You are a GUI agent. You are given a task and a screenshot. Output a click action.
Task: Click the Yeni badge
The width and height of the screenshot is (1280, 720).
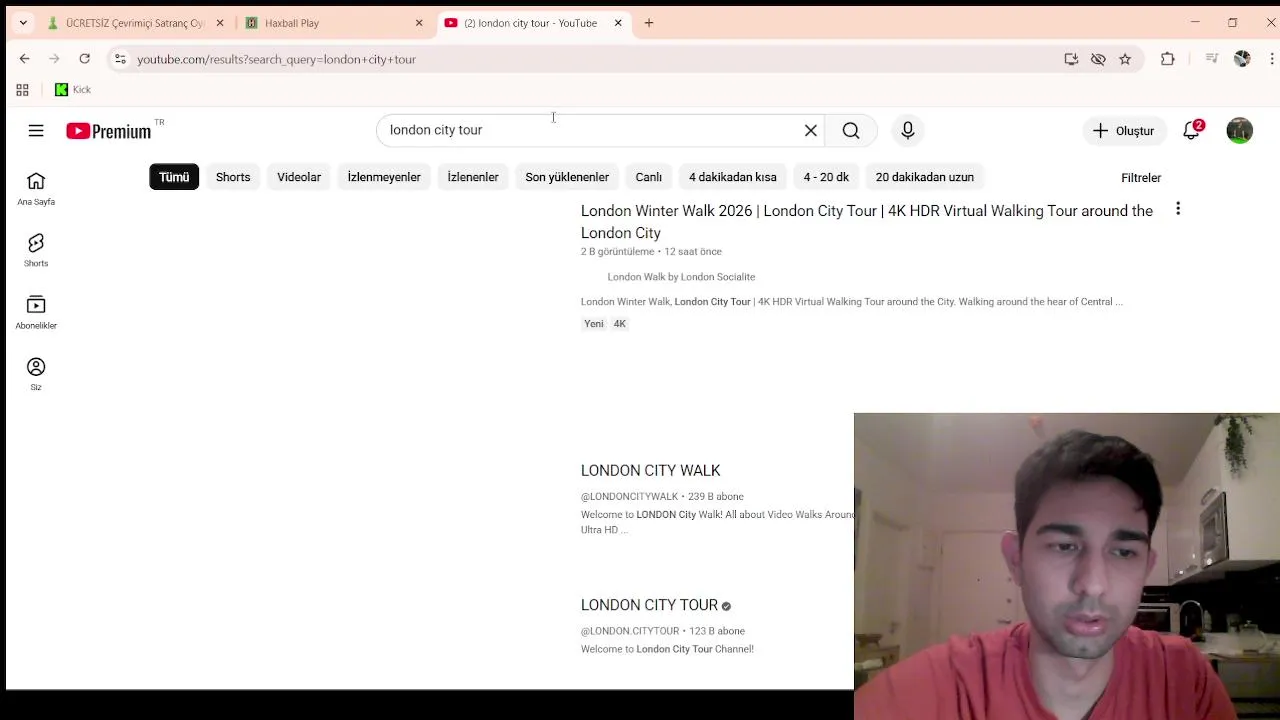pyautogui.click(x=594, y=324)
